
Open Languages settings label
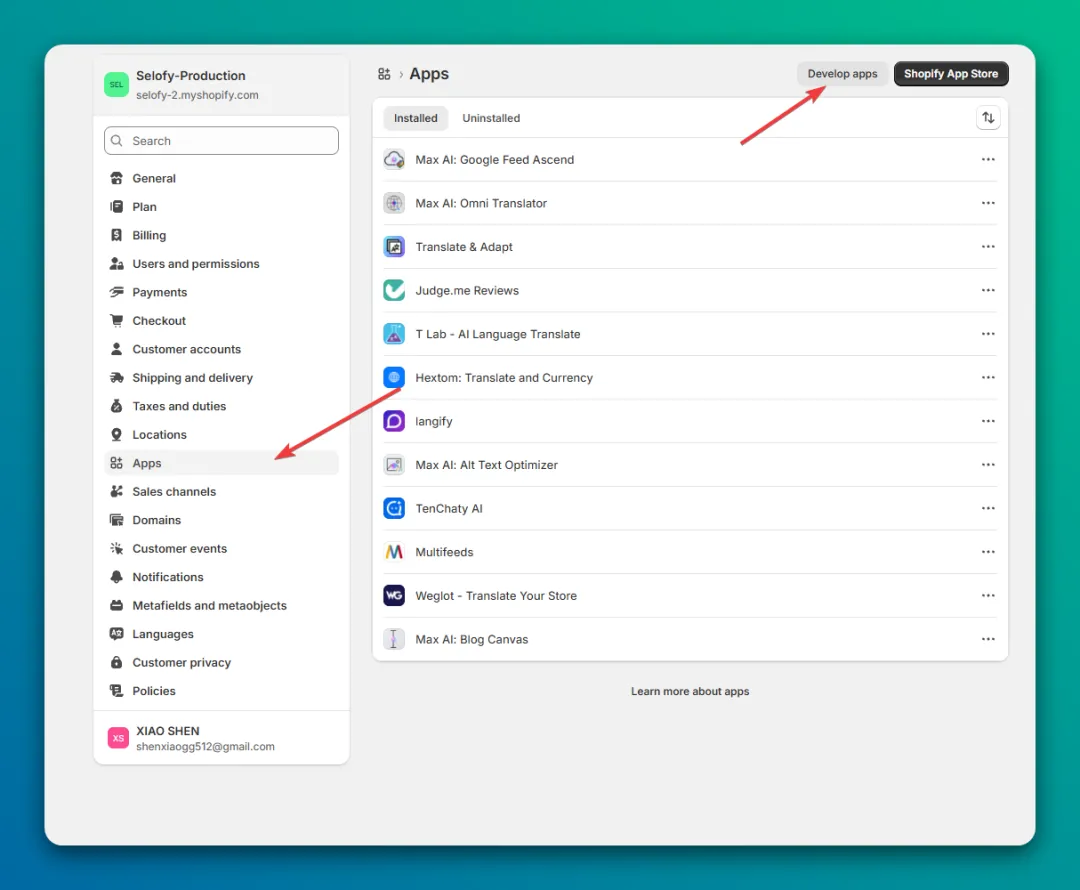pos(163,634)
